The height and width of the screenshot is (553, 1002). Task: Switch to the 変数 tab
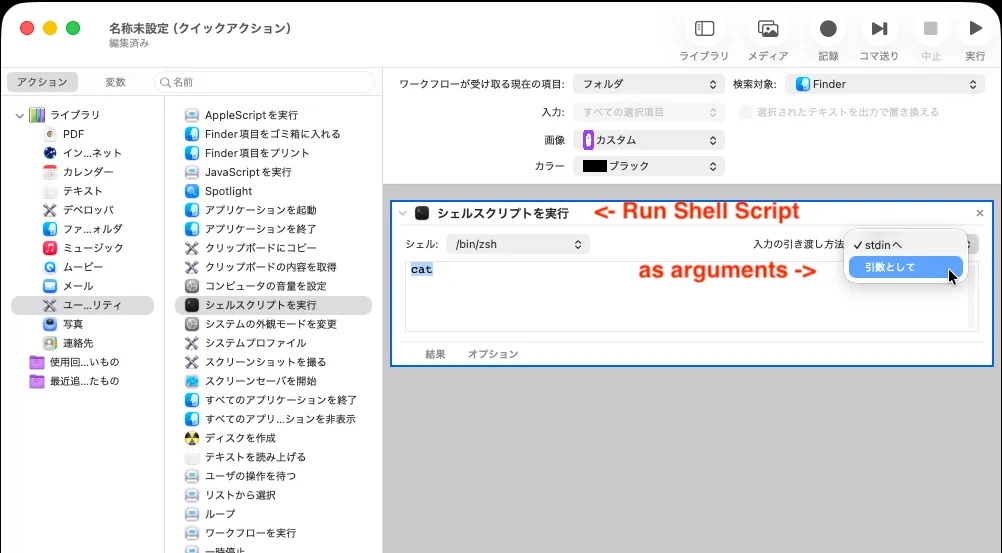tap(116, 82)
